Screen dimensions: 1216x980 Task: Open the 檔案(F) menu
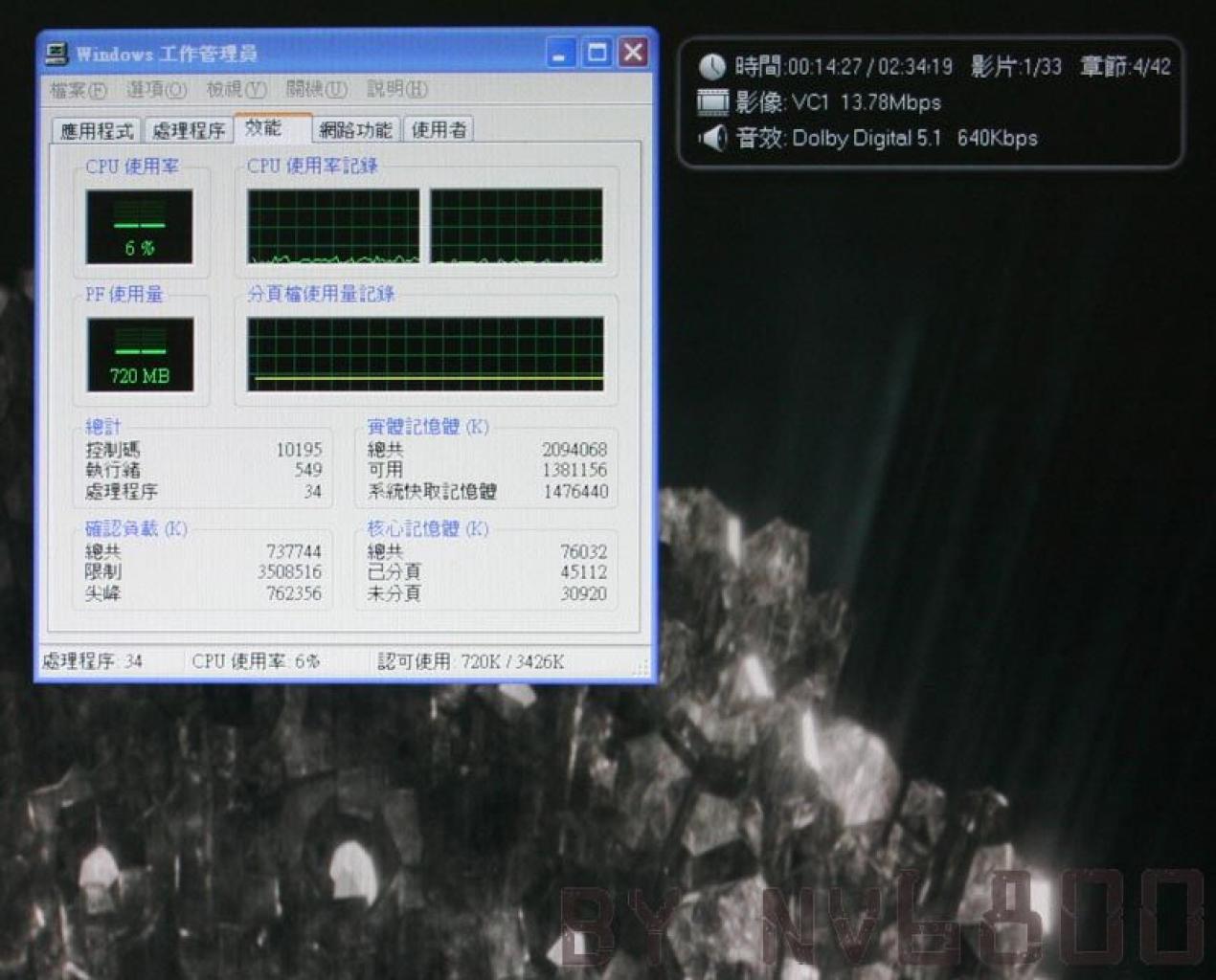pyautogui.click(x=78, y=90)
